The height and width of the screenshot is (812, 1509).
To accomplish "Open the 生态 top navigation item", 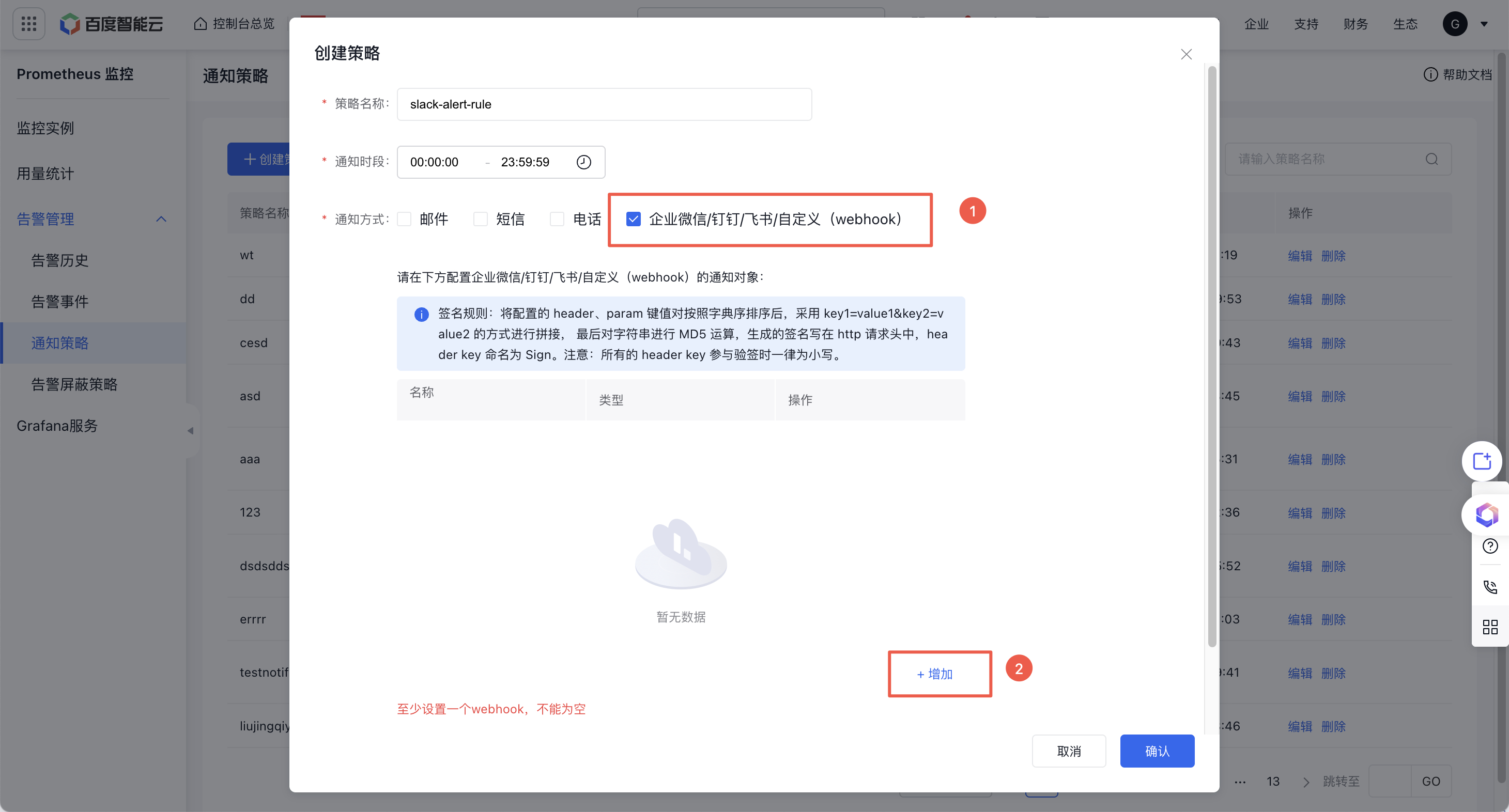I will 1405,24.
